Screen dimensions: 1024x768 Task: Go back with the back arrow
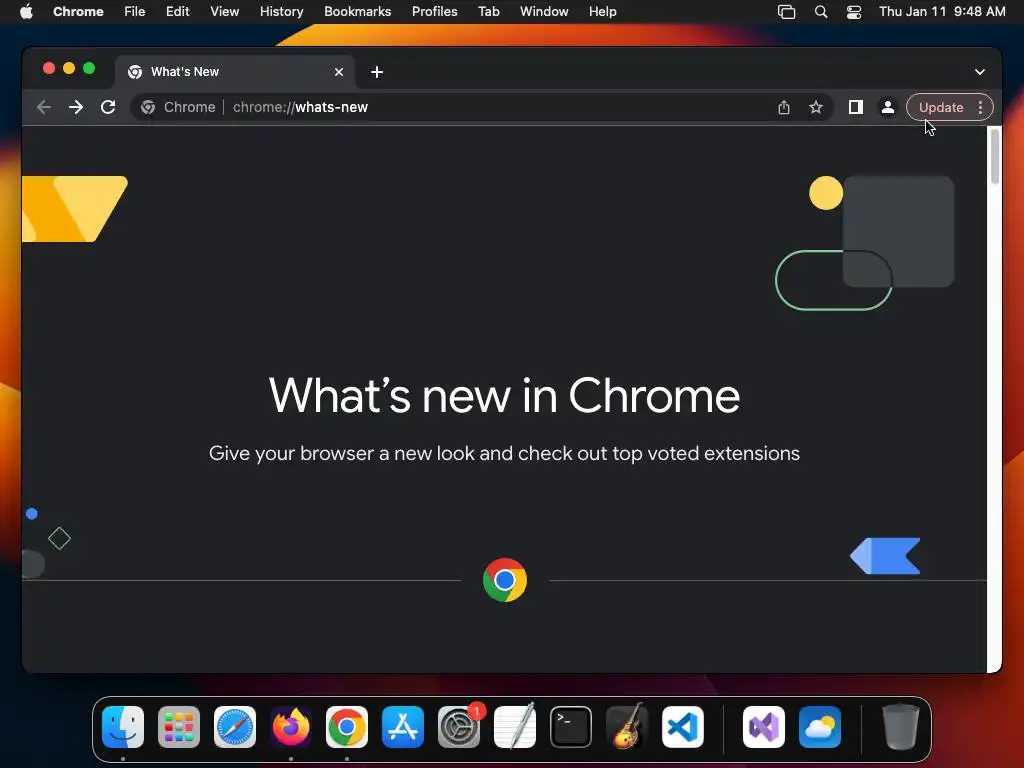(44, 107)
